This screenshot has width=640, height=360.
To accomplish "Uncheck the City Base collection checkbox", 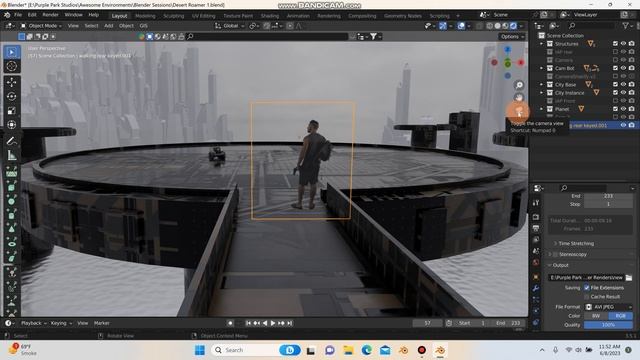I will point(615,84).
